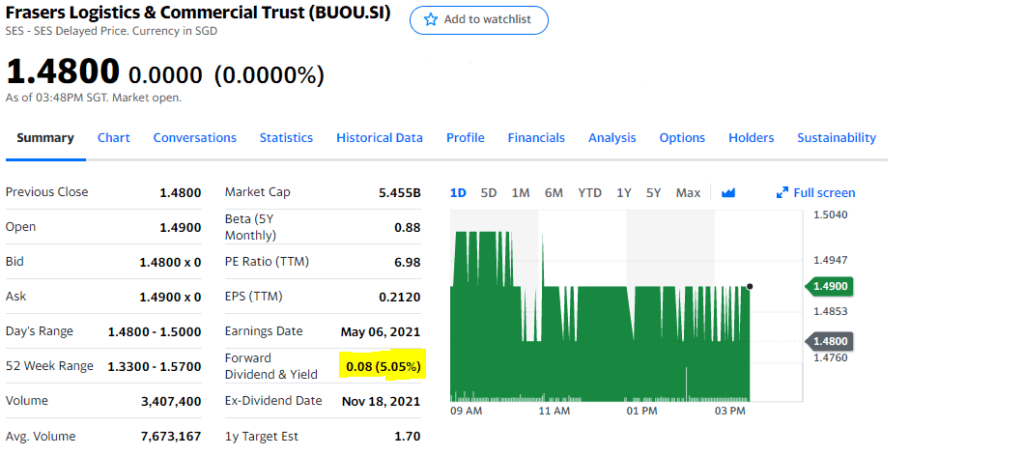Open the Summary tab
Image resolution: width=1024 pixels, height=456 pixels.
[x=45, y=138]
